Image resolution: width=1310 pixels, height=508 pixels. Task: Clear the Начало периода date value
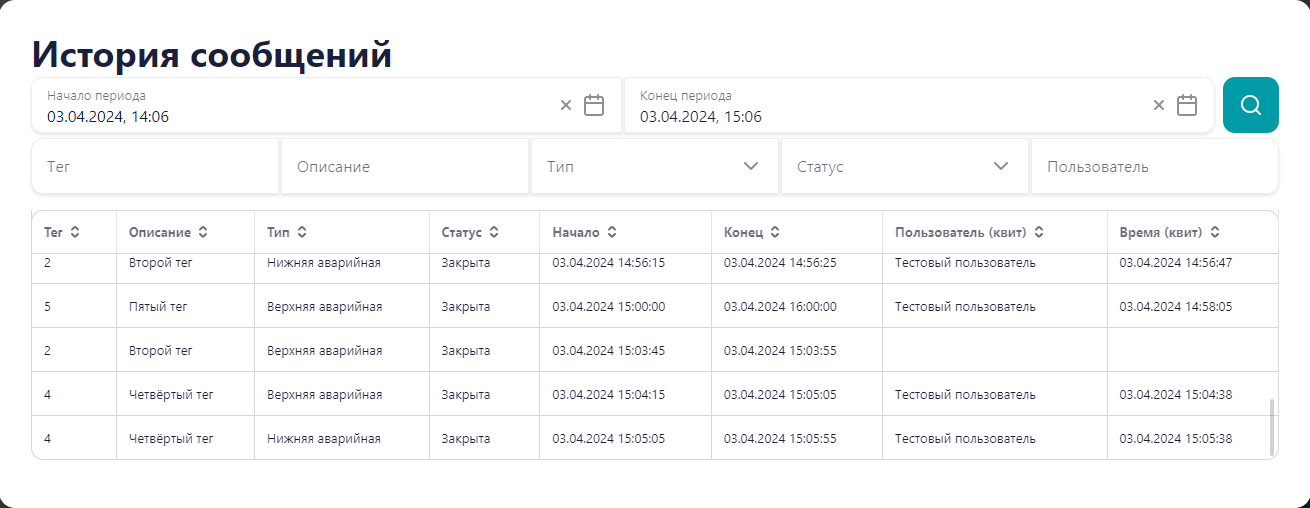coord(566,105)
